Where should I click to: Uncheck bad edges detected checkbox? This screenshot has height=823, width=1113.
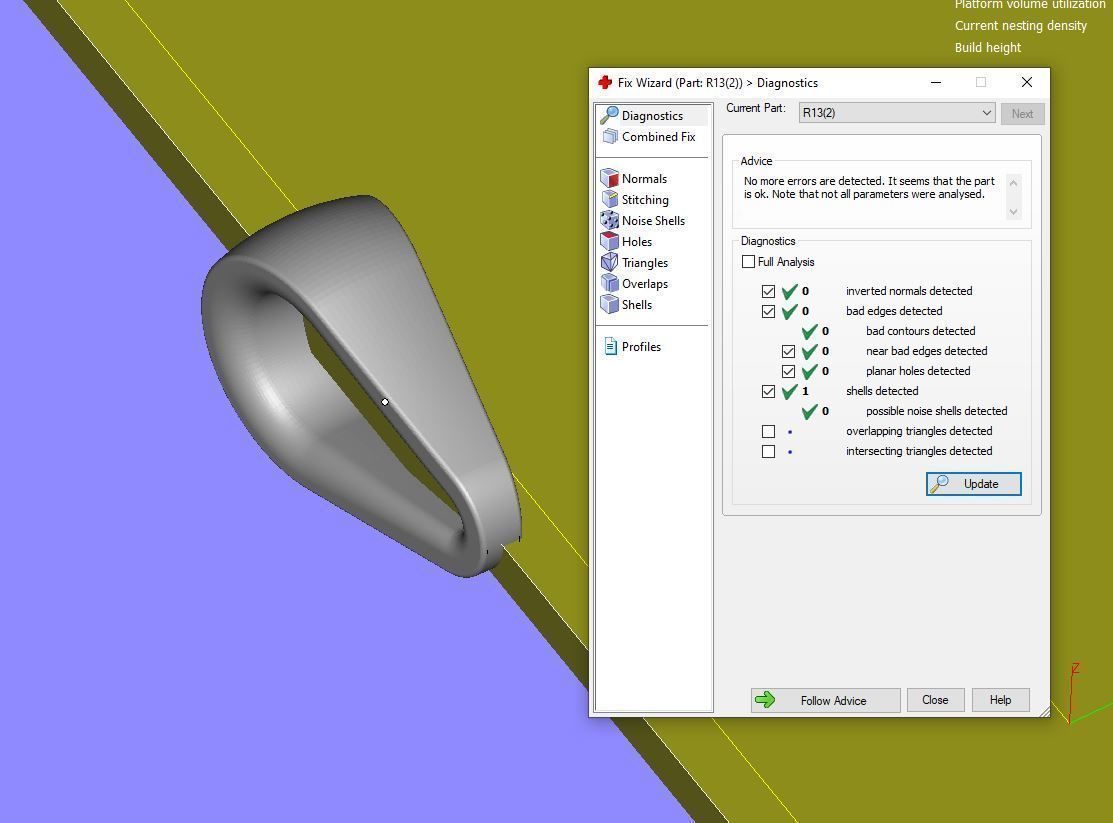pos(768,311)
